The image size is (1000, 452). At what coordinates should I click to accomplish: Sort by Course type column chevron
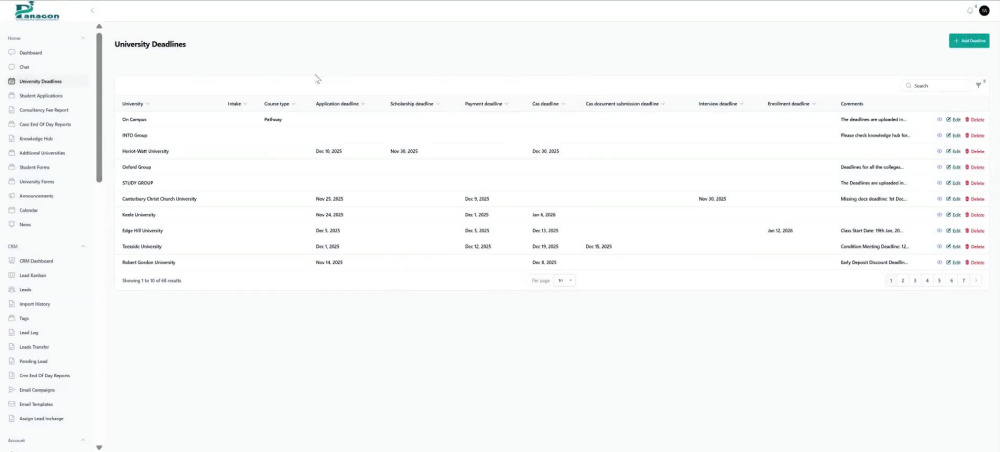294,104
